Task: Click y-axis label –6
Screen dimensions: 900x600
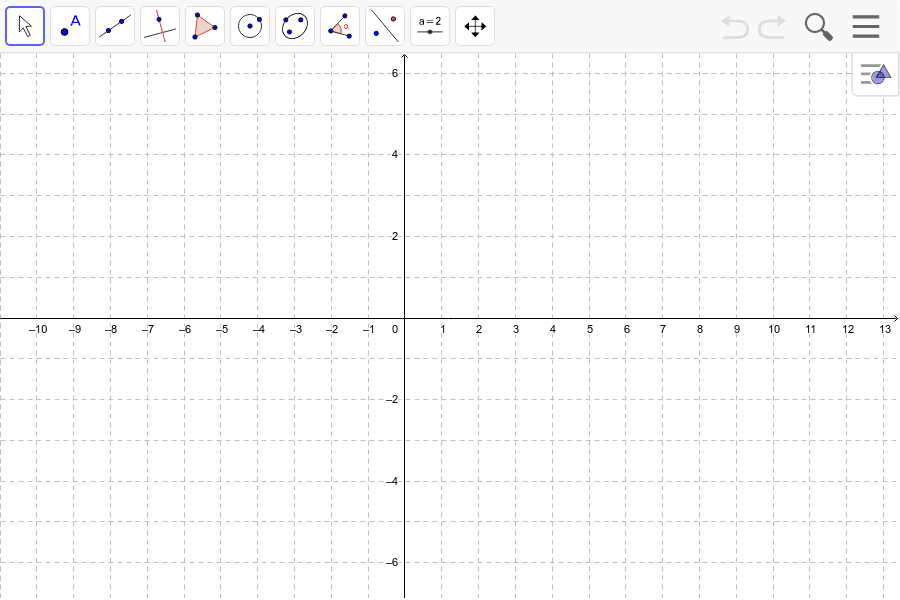Action: click(x=392, y=563)
